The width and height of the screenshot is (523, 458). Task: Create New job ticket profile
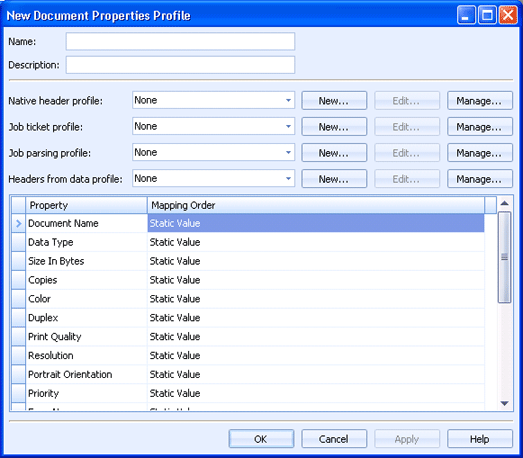(x=334, y=126)
